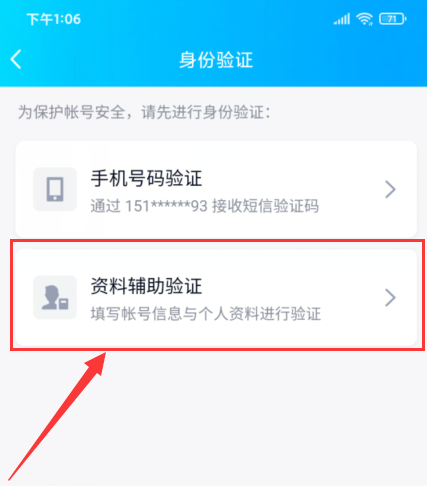
Task: Select 手机号码验证 option title
Action: (x=146, y=178)
